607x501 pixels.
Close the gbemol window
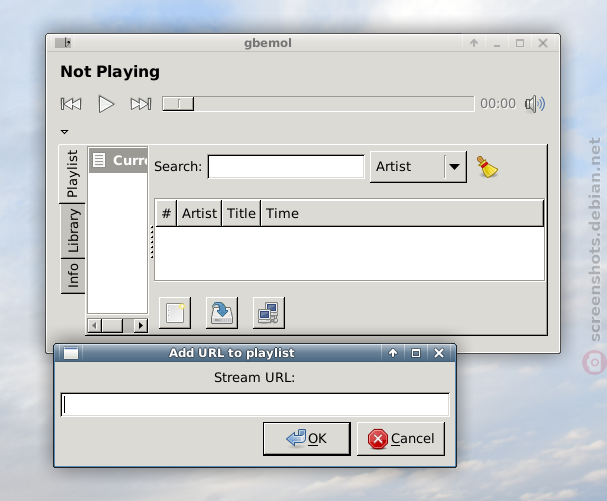(x=543, y=43)
